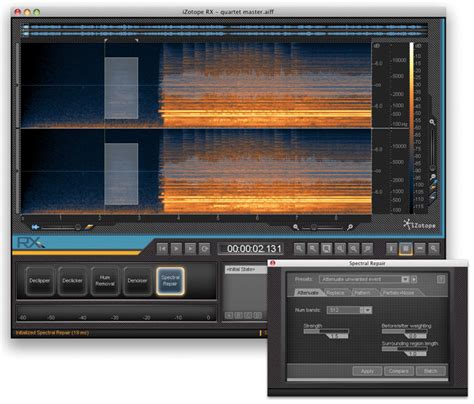Switch to the Partials+Noise tab
474x404 pixels.
coord(398,292)
